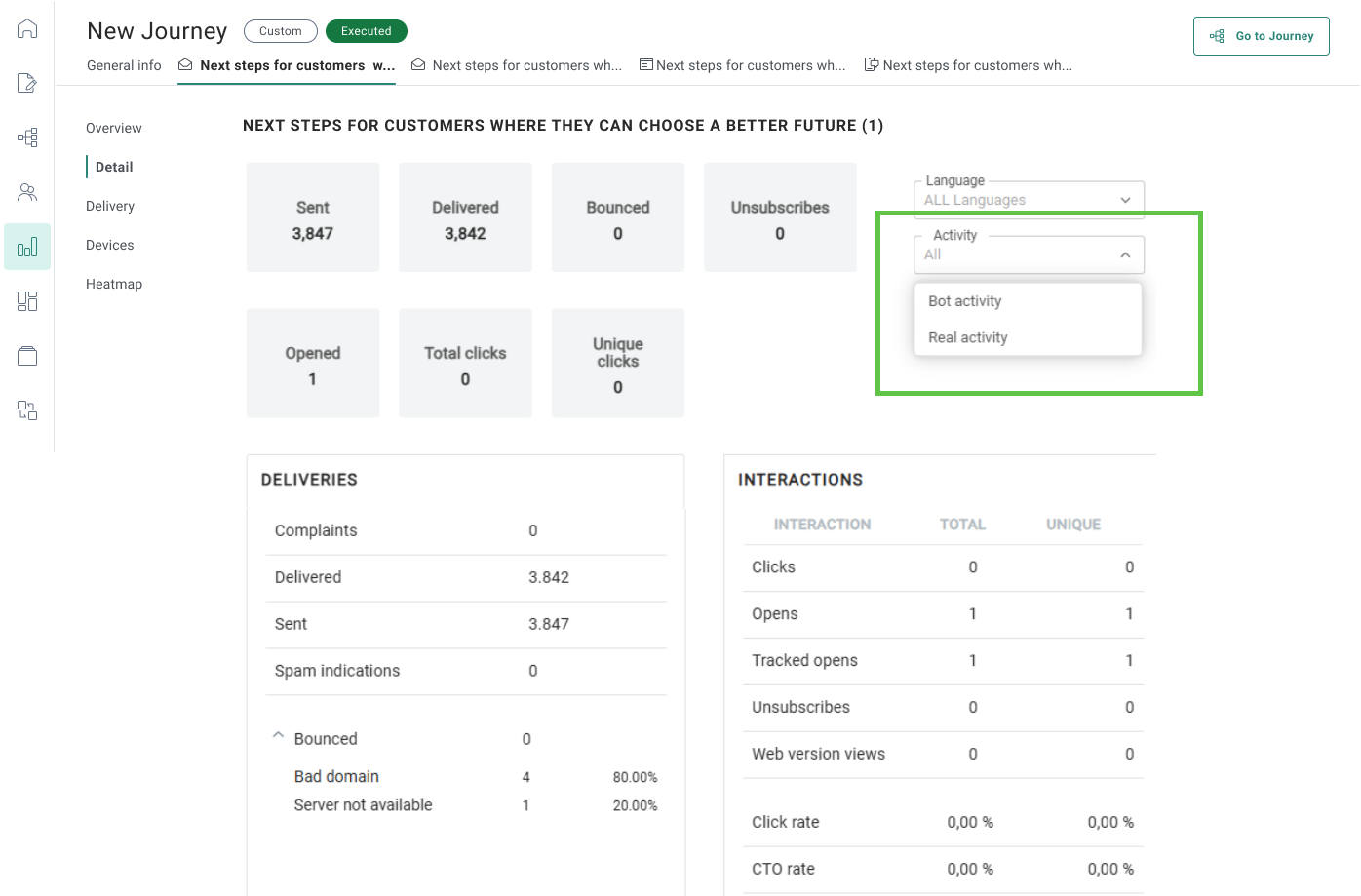Screen dimensions: 1361x896
Task: Open the second Next steps email tab
Action: (x=517, y=65)
